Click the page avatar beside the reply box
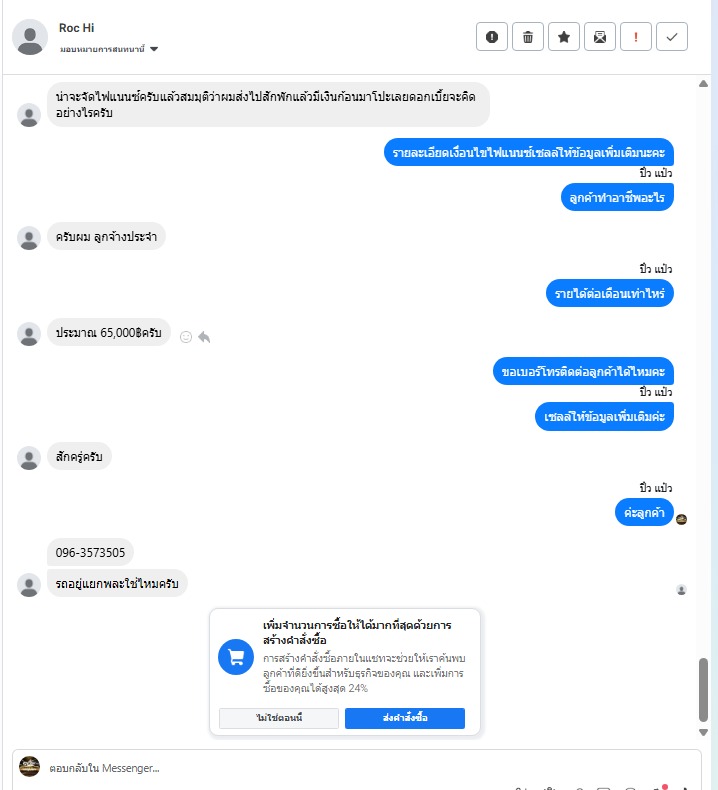Screen dimensions: 718x790 click(30, 766)
